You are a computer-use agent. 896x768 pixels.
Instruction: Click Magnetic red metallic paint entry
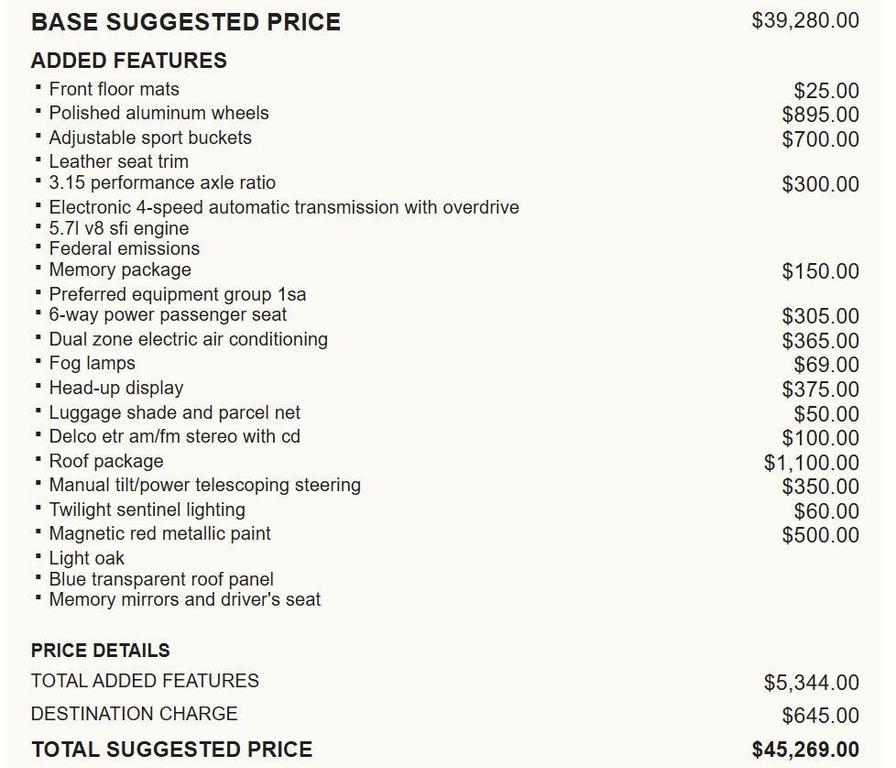(x=160, y=534)
